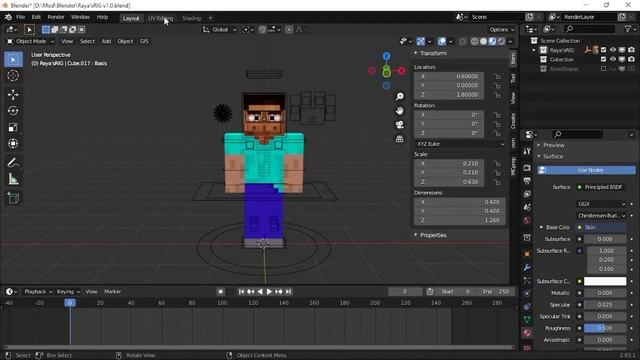Image resolution: width=640 pixels, height=360 pixels.
Task: Switch to Shading workspace tab
Action: (191, 18)
